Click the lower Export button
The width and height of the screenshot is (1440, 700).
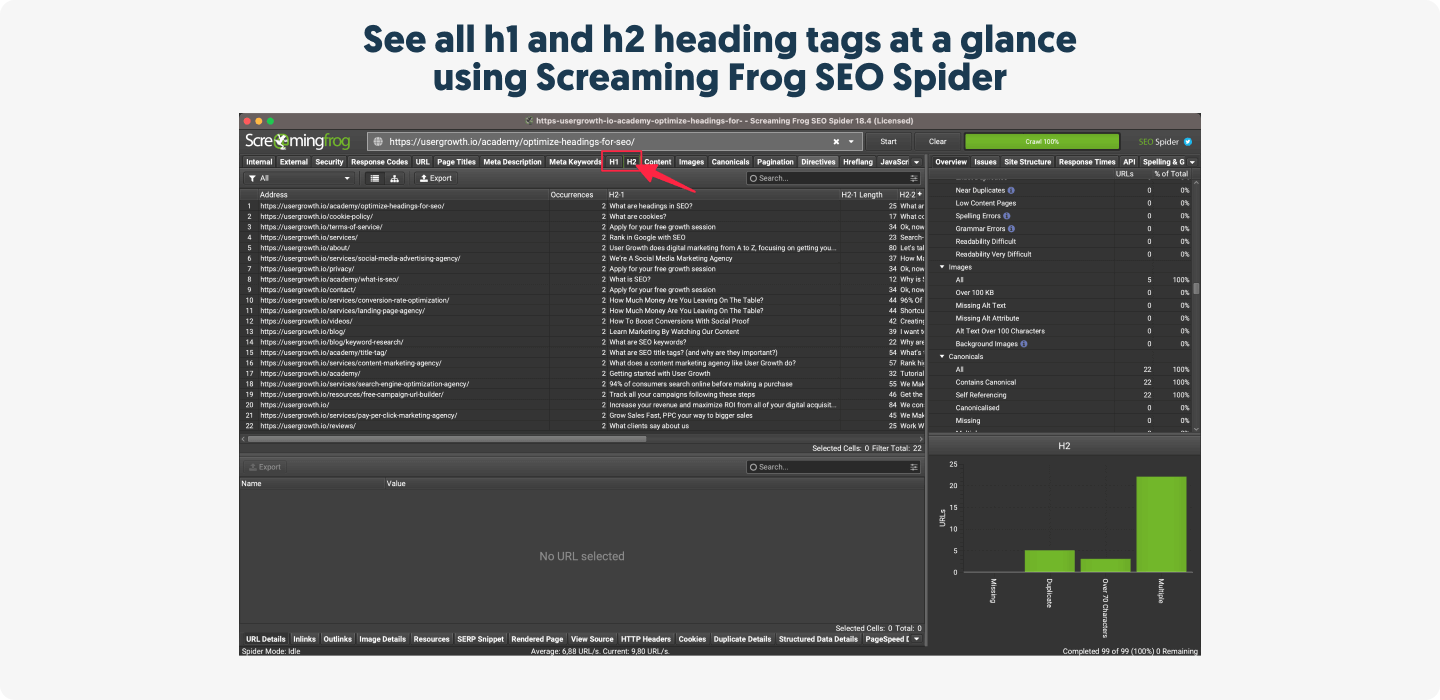tap(265, 467)
